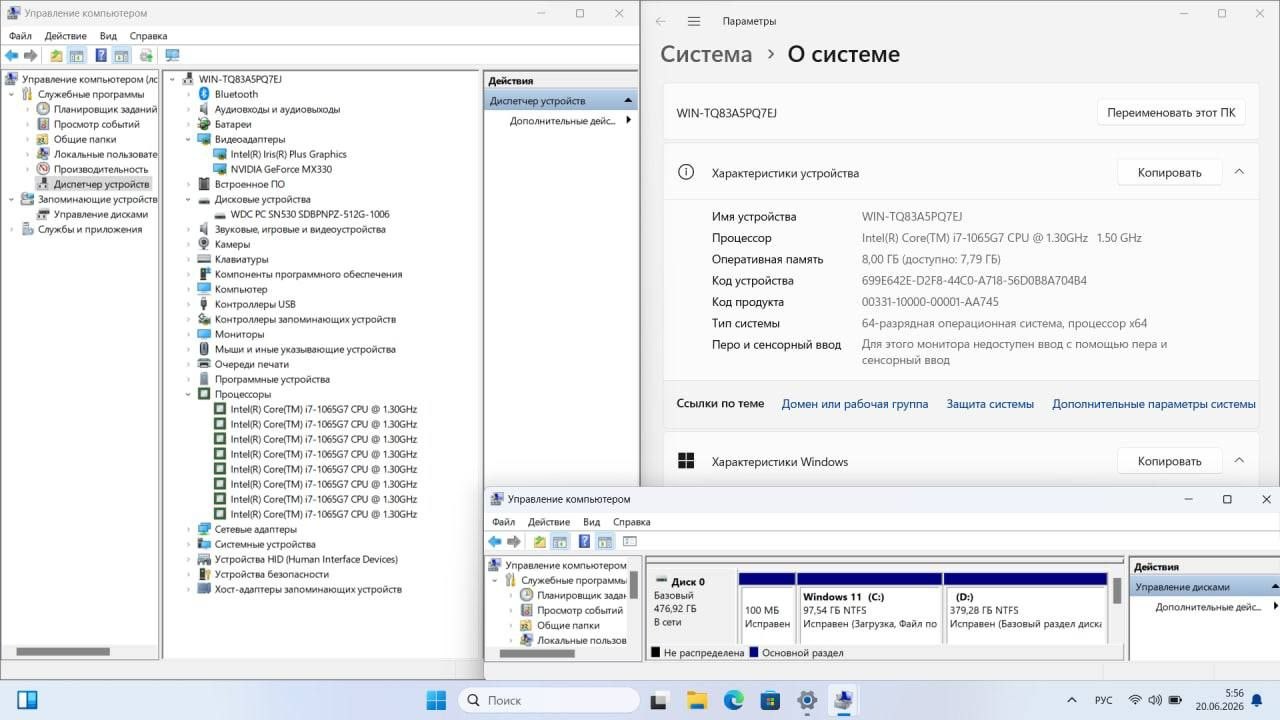The image size is (1280, 720).
Task: Click the up-one-level folder icon in Device Manager toolbar
Action: coord(56,56)
